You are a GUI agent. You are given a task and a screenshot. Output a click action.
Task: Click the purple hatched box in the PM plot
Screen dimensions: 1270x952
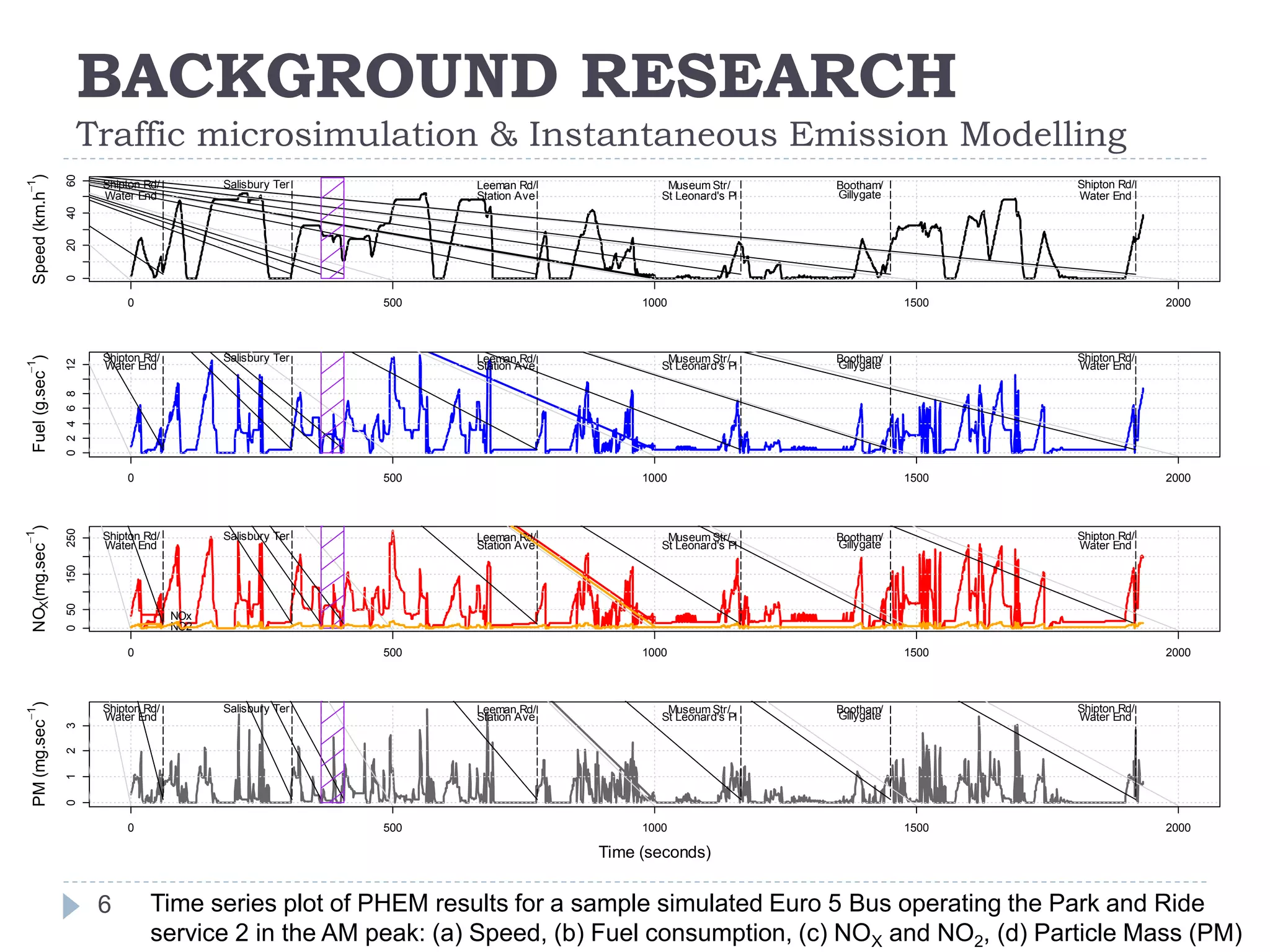tap(332, 752)
